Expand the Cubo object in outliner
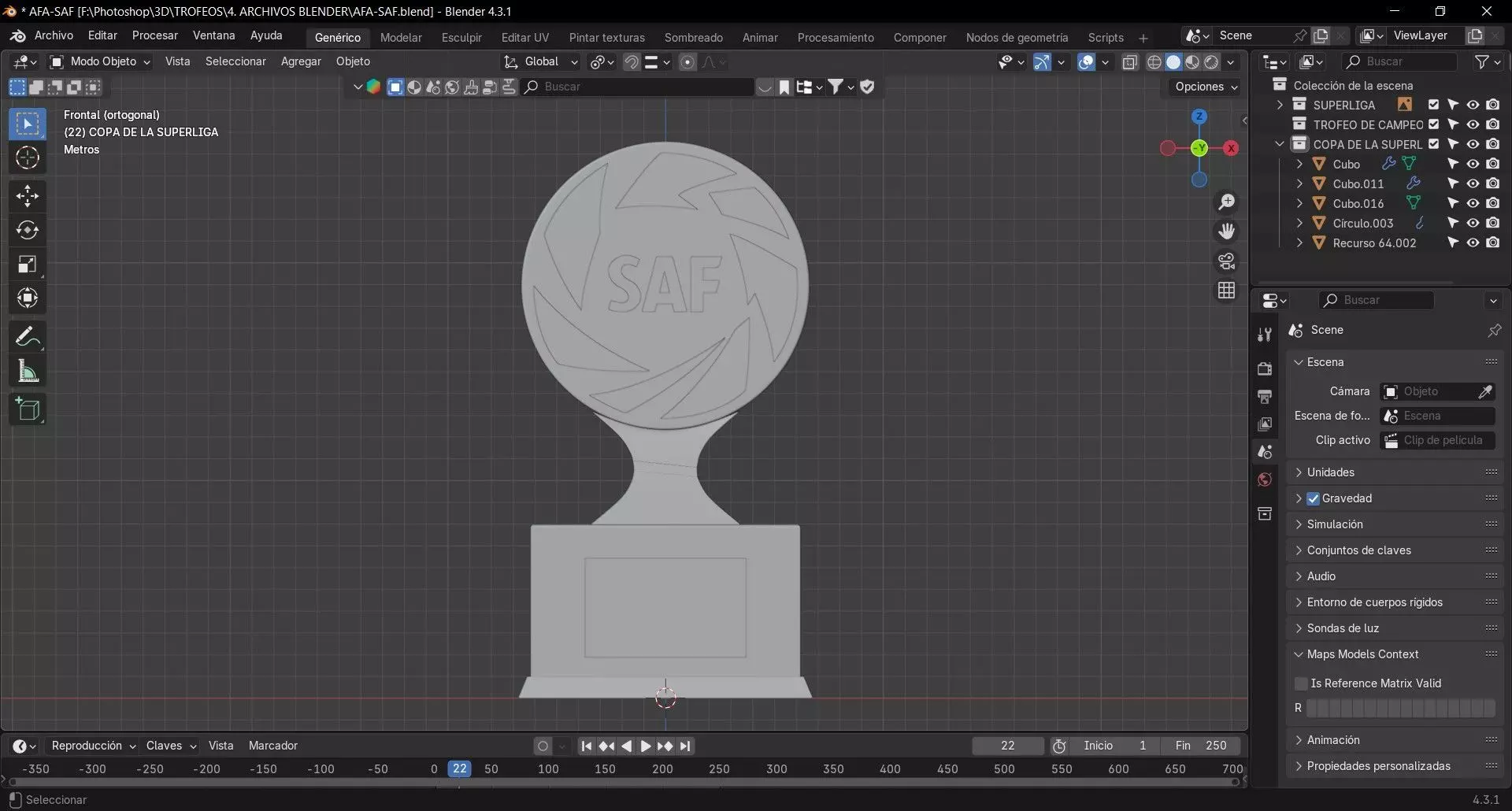This screenshot has height=811, width=1512. pos(1299,164)
